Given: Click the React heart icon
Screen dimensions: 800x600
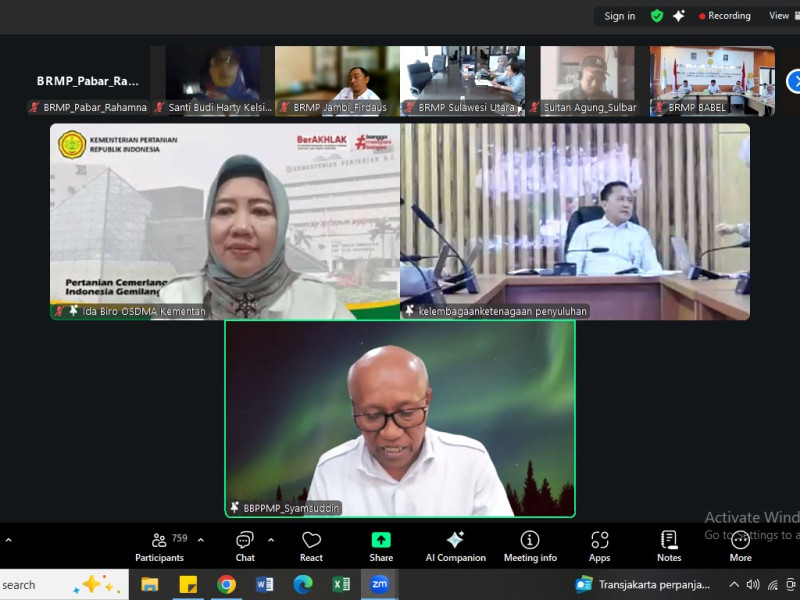Looking at the screenshot, I should click(x=311, y=546).
